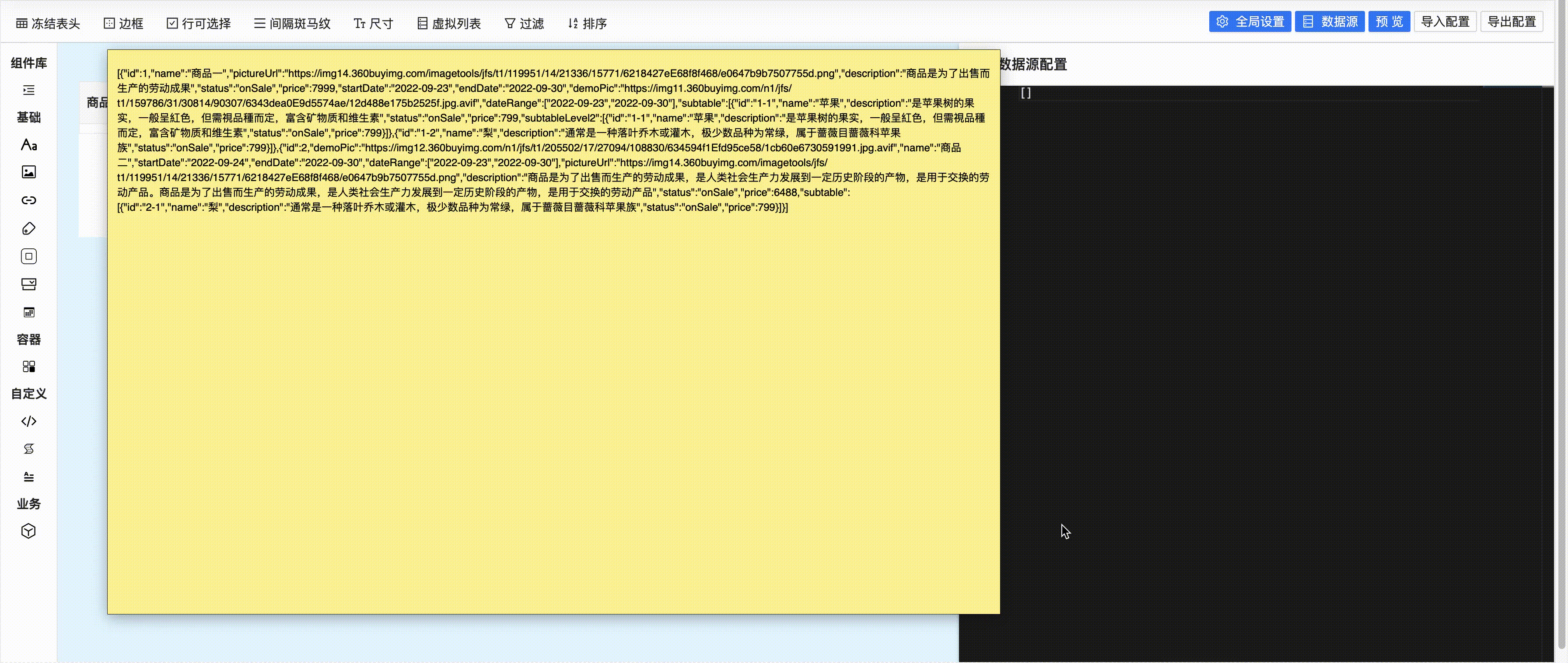Click the yellow JSON data popup text
This screenshot has height=663, width=1568.
point(553,140)
